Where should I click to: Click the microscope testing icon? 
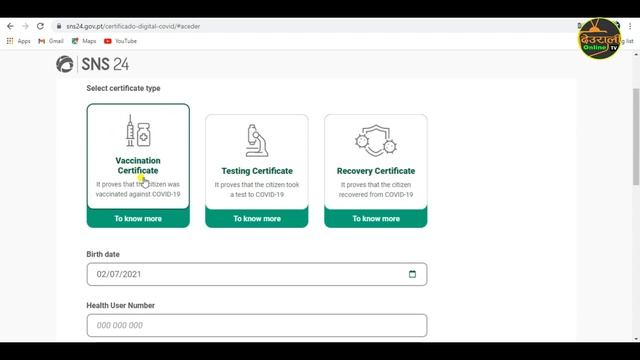pos(257,140)
